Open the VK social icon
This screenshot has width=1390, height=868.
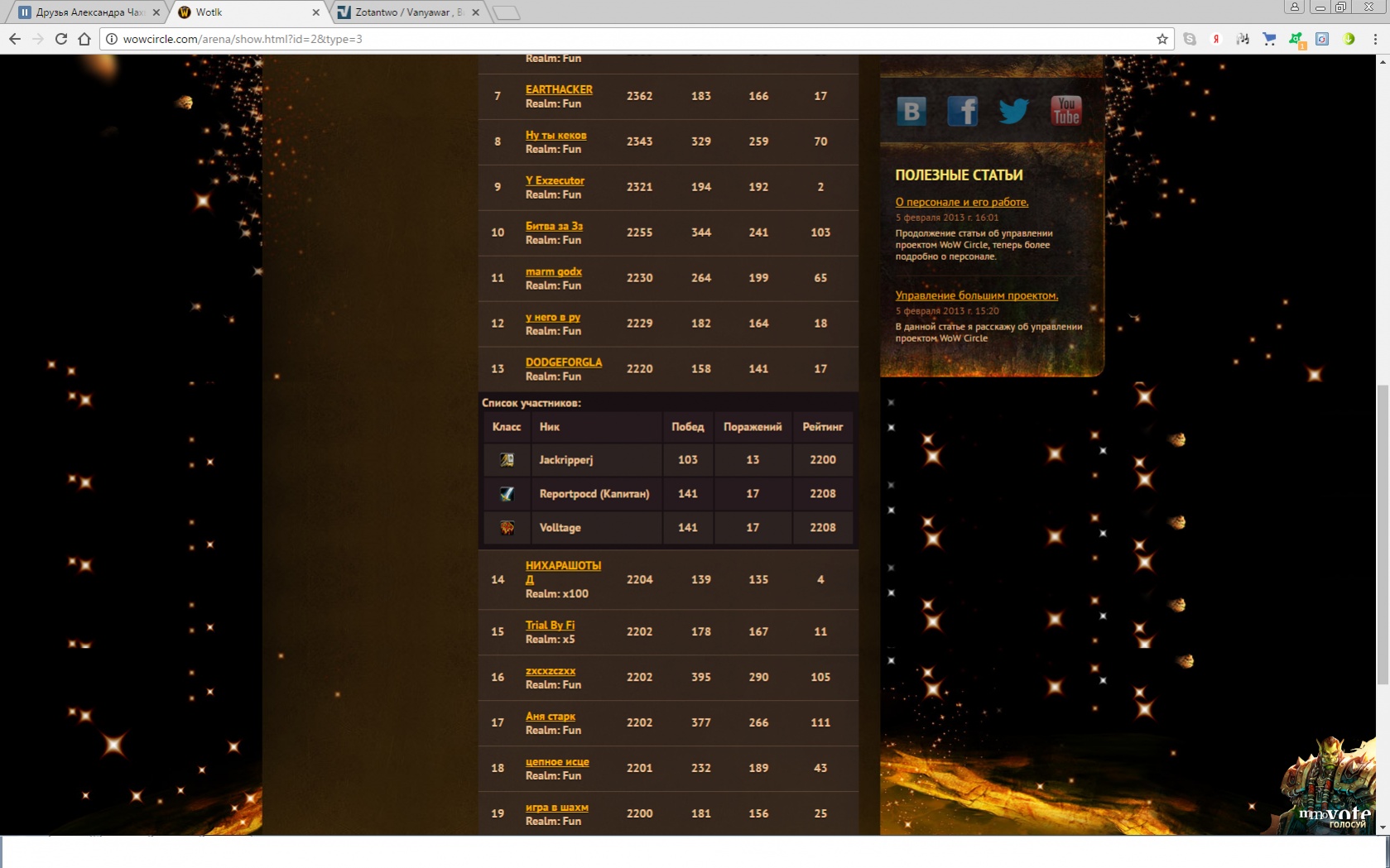(911, 111)
